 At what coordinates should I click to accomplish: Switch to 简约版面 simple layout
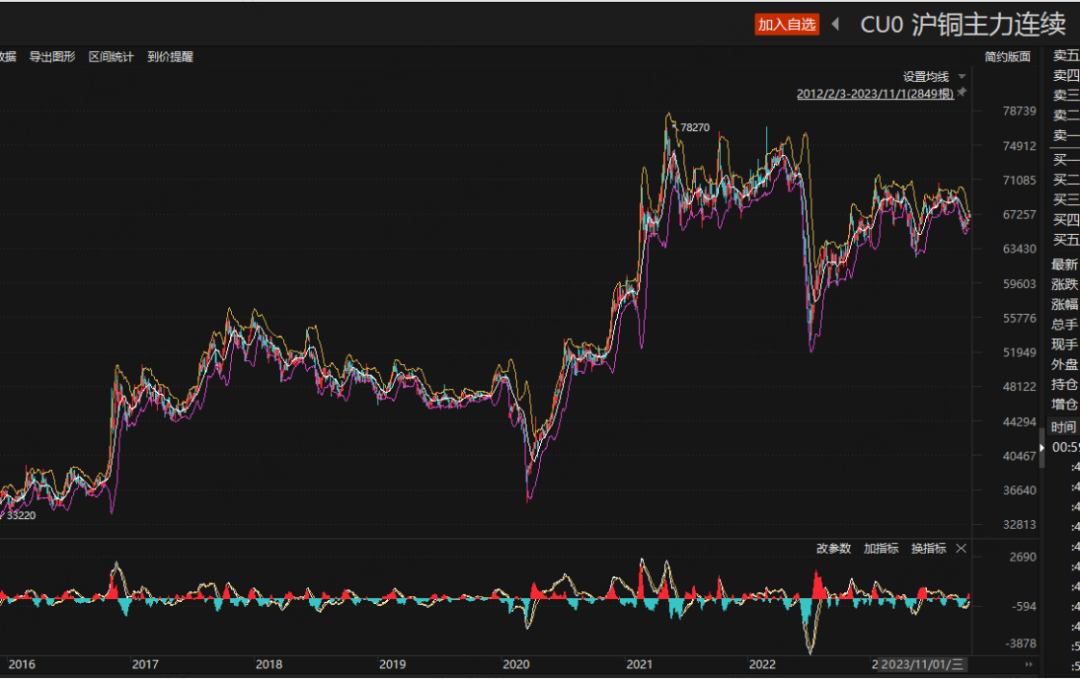pos(1006,57)
